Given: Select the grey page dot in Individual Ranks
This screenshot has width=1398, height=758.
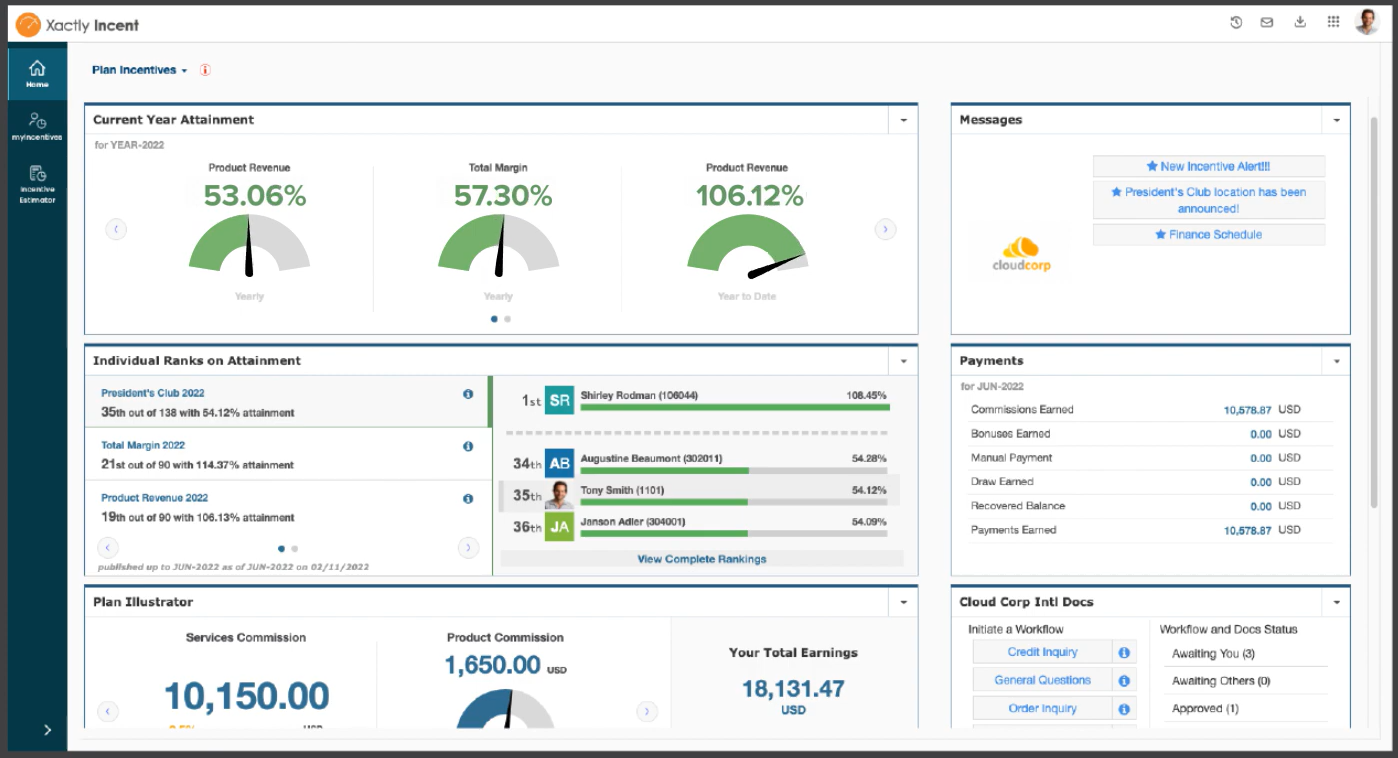Looking at the screenshot, I should point(294,548).
